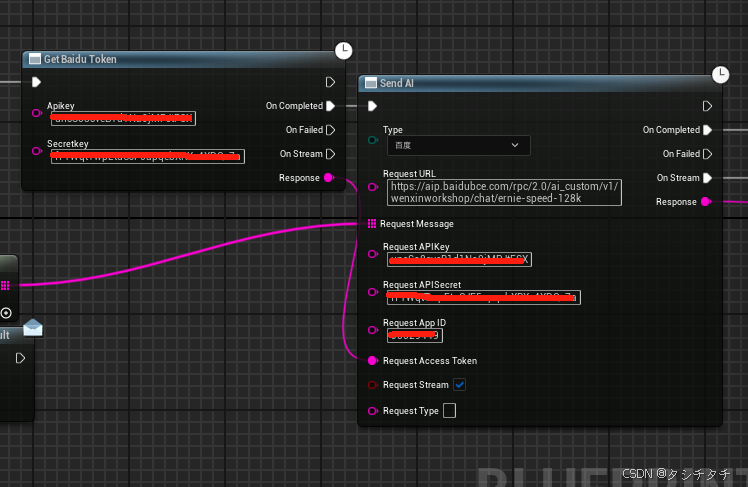748x487 pixels.
Task: Click the Request APISecret text field
Action: coord(484,298)
